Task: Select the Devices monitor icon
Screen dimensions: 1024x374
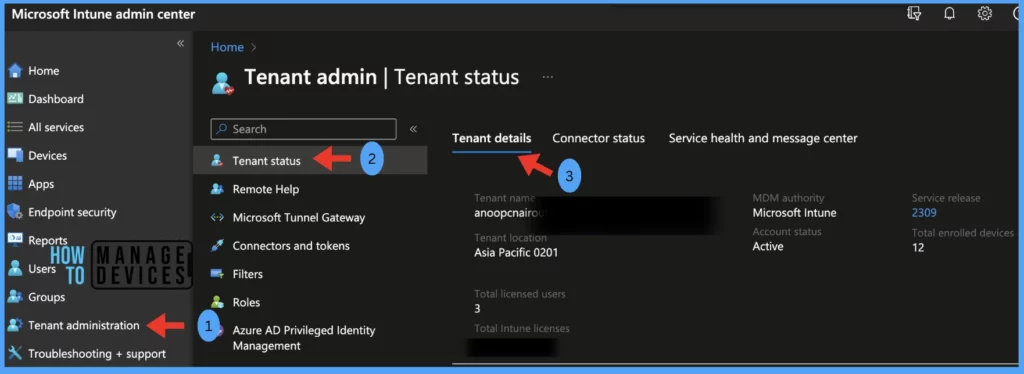Action: click(15, 155)
